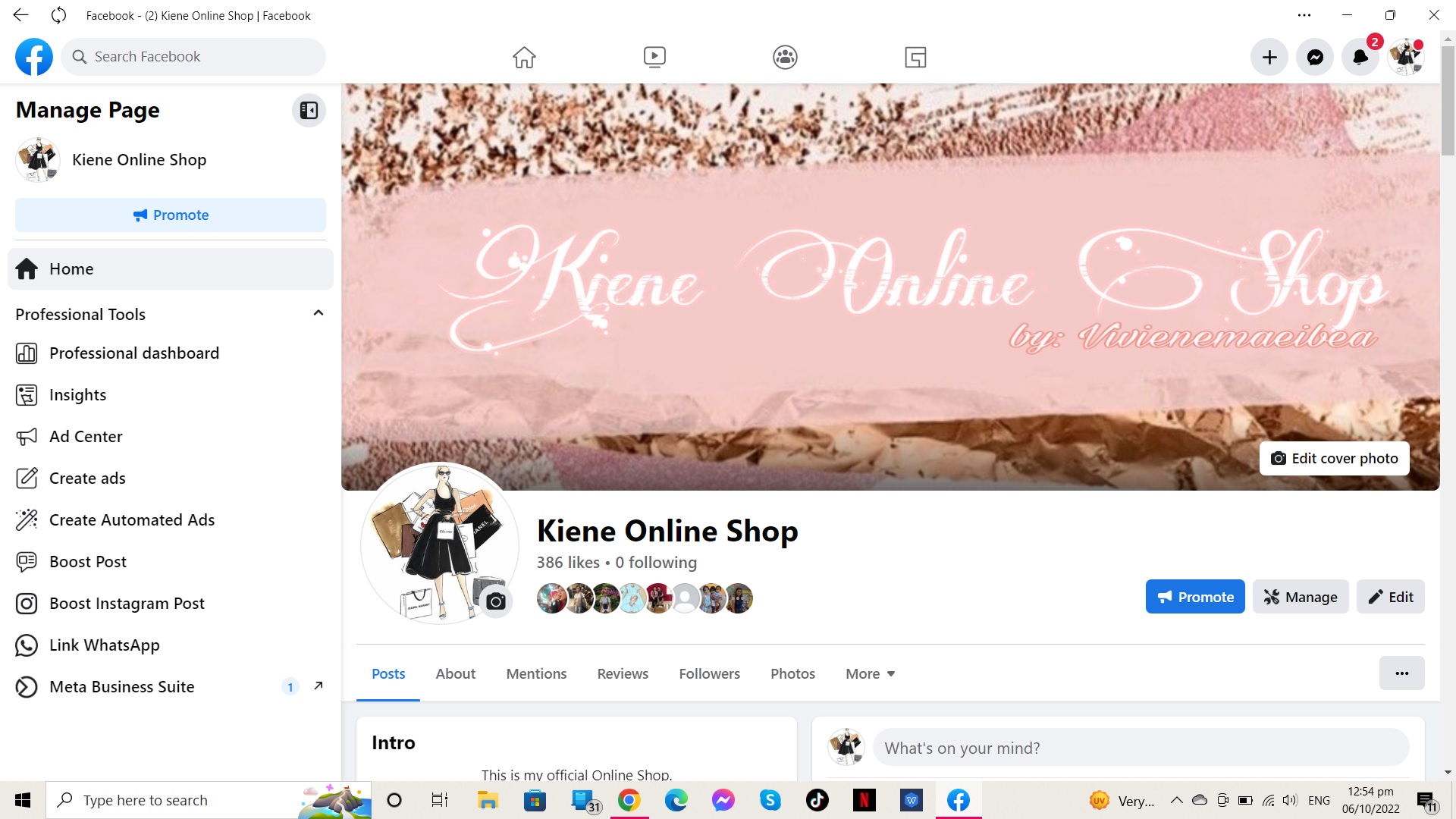Open the Pages feed icon in navigation
The image size is (1456, 819).
(915, 57)
